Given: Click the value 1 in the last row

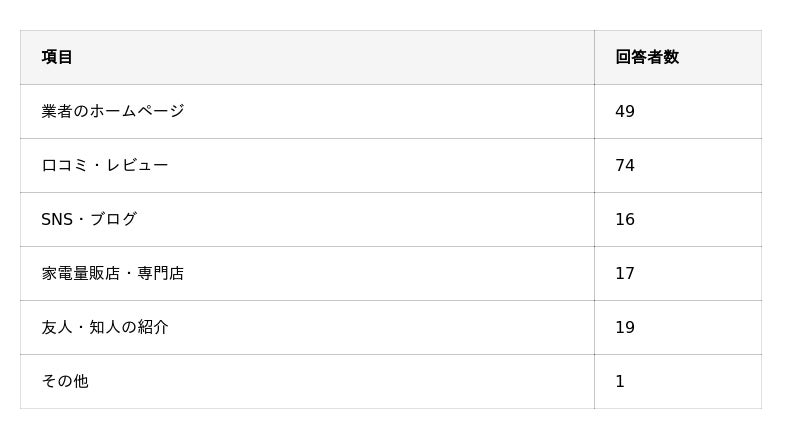Looking at the screenshot, I should [x=620, y=381].
